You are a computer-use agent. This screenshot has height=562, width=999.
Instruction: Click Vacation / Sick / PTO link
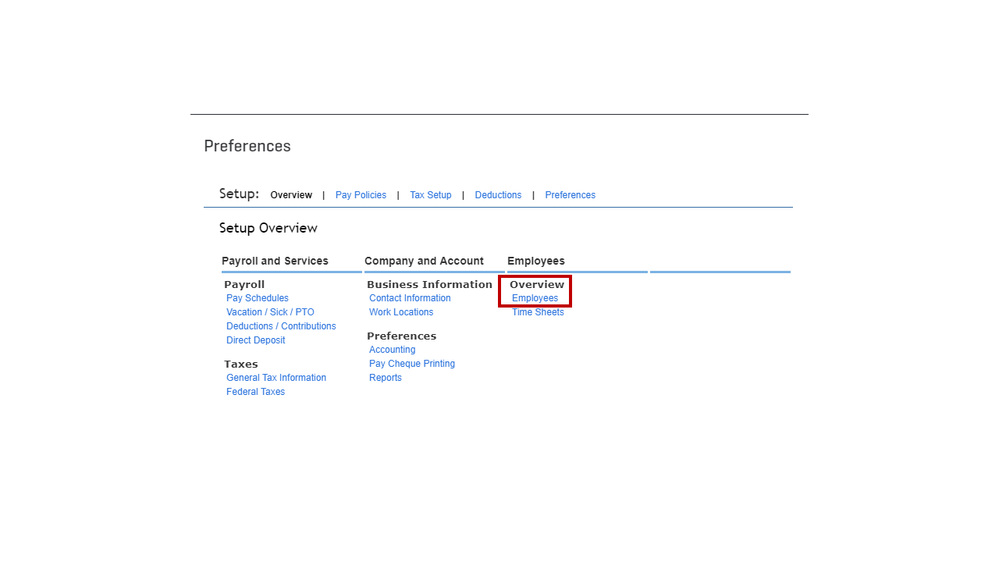click(270, 312)
